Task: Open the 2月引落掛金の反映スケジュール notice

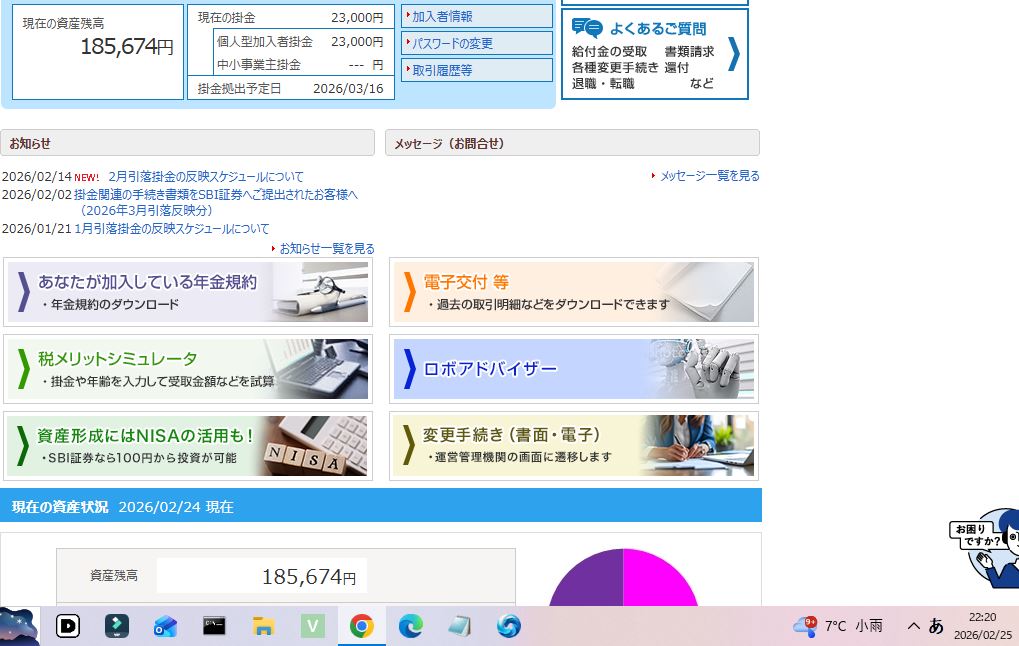Action: pos(205,177)
